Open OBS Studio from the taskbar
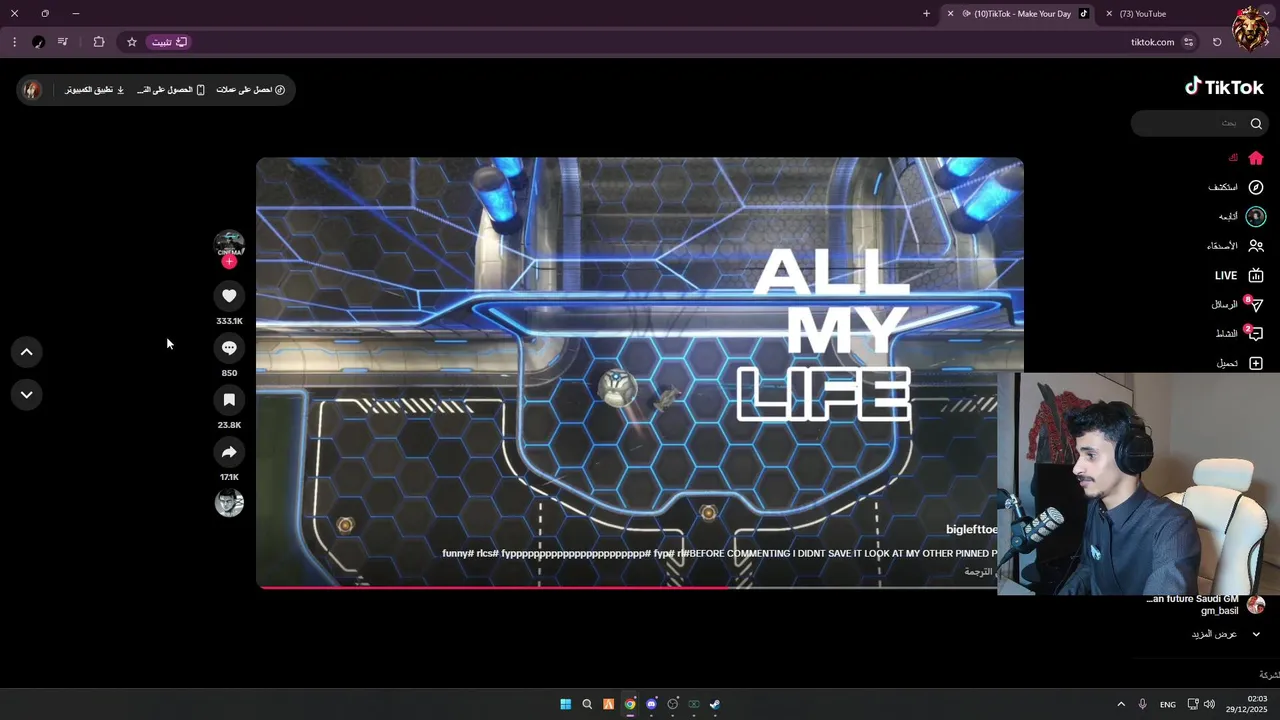Image resolution: width=1280 pixels, height=720 pixels. pos(672,704)
